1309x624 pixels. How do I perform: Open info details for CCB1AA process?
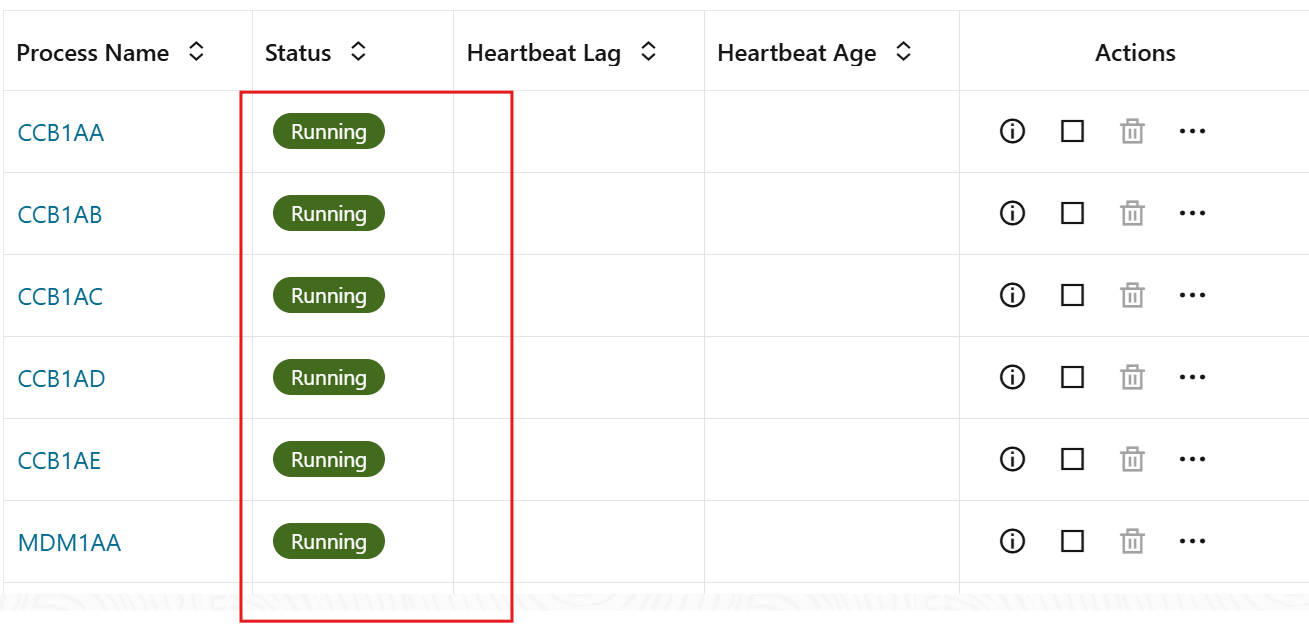[x=1011, y=131]
